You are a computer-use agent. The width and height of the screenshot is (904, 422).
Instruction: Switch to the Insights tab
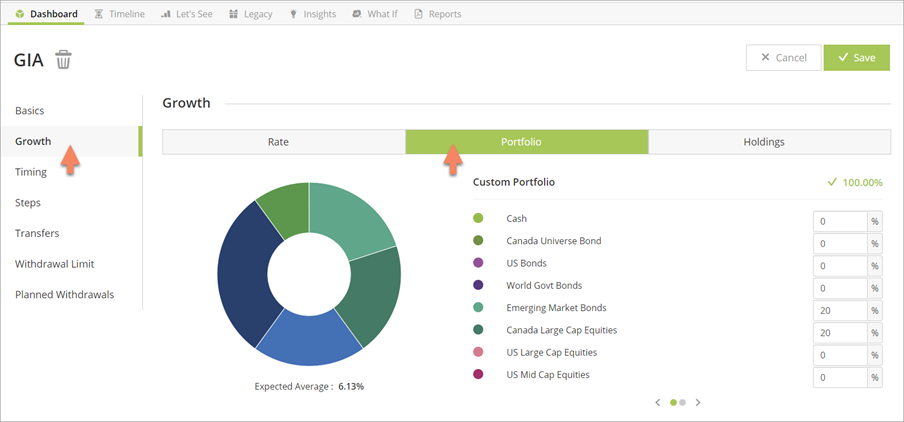tap(312, 14)
